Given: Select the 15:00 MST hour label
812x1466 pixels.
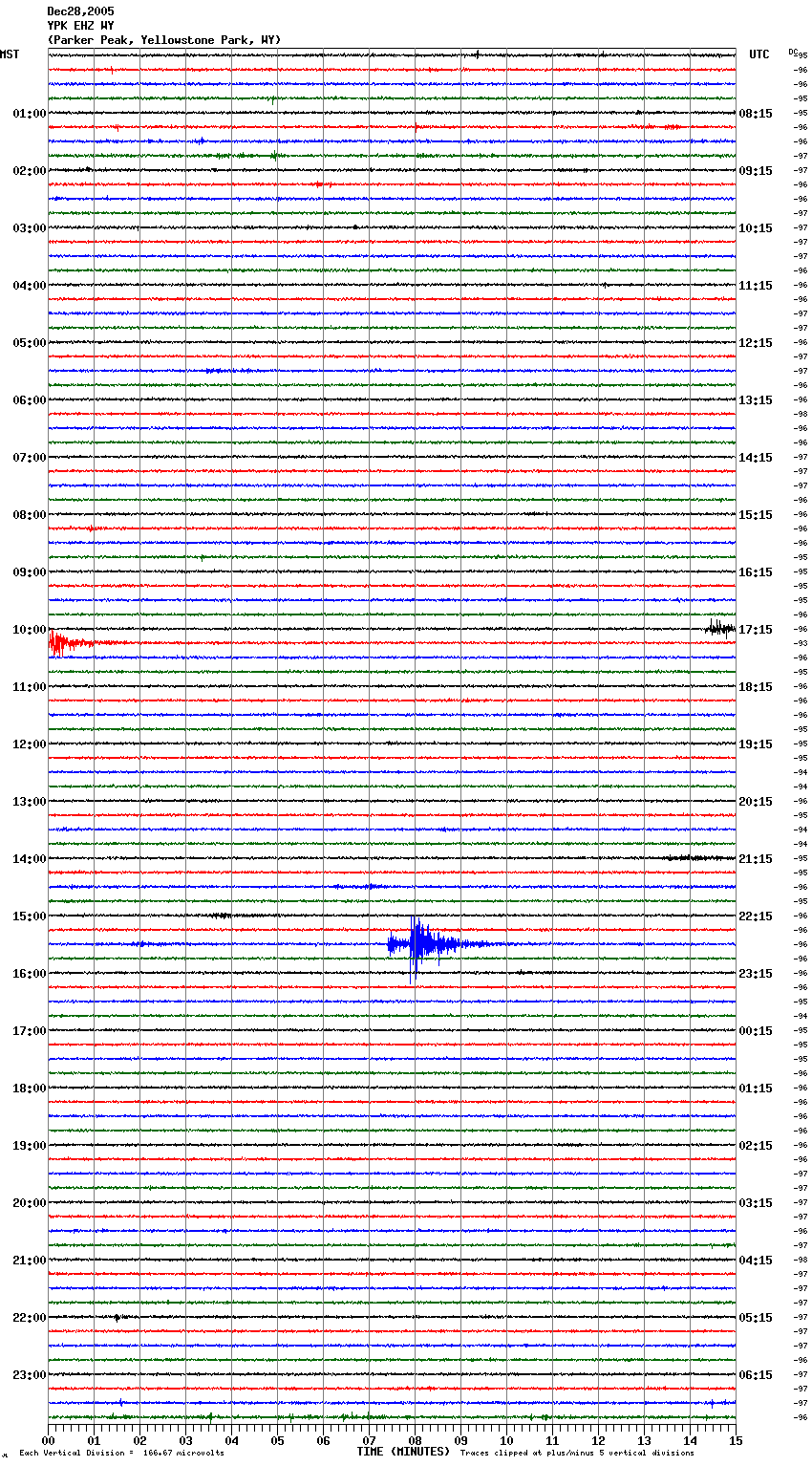Looking at the screenshot, I should tap(30, 916).
